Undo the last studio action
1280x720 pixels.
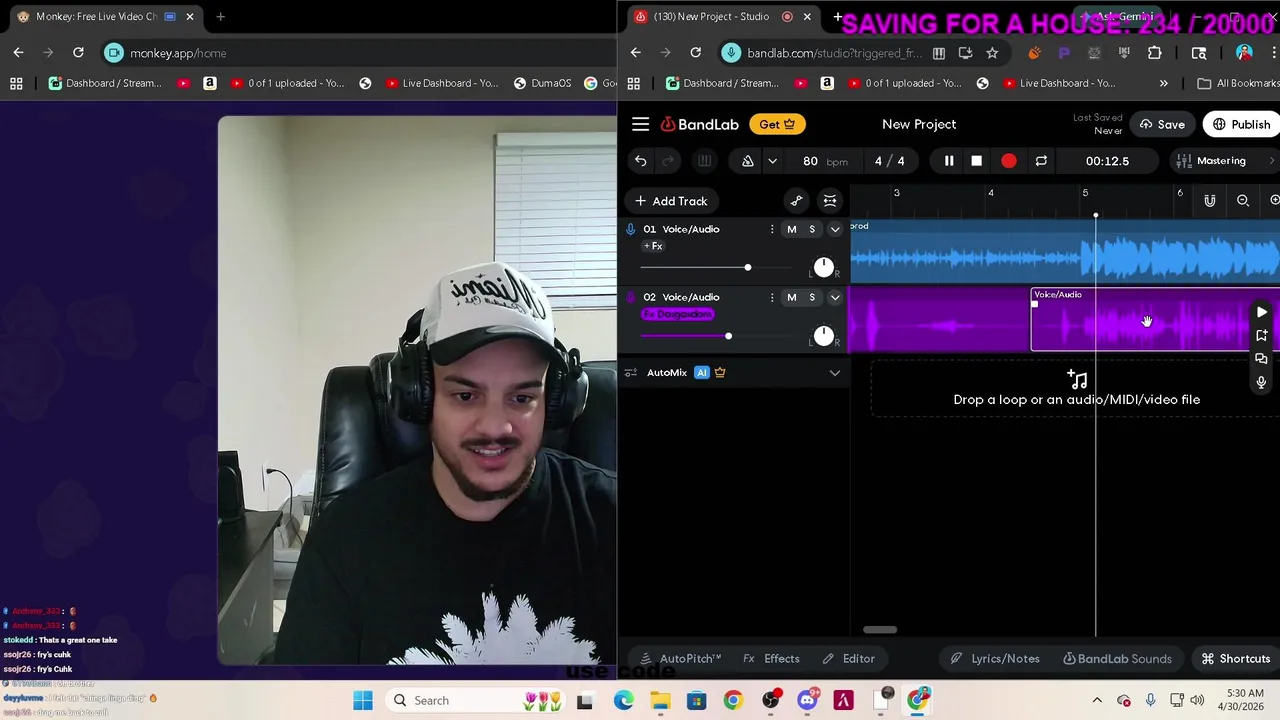pos(640,161)
